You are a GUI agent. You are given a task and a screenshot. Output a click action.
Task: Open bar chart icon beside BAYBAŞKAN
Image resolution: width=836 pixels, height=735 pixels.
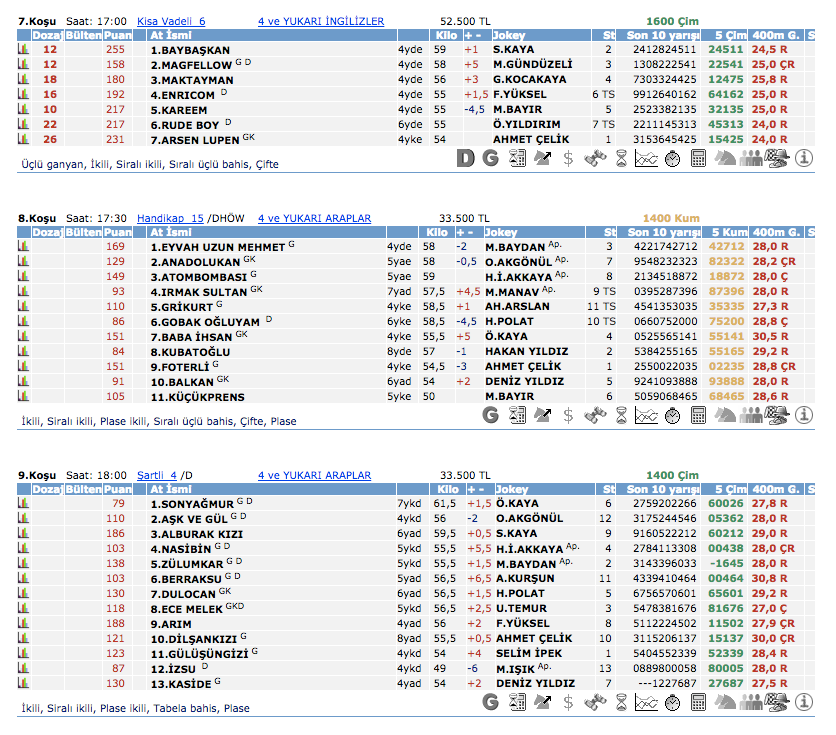23,49
